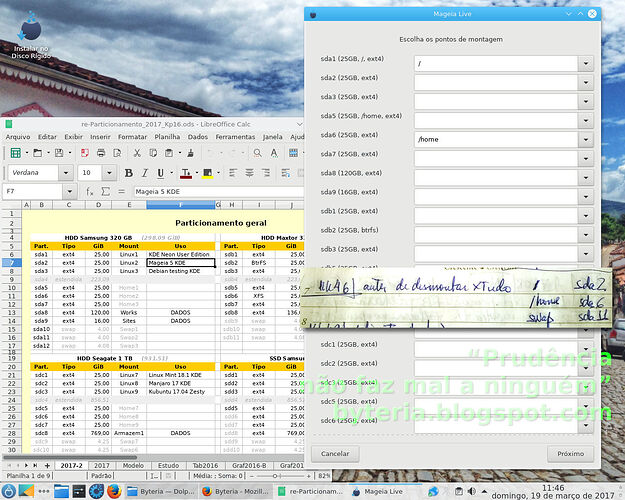Click the Save document icon in Calc
The width and height of the screenshot is (625, 500).
pyautogui.click(x=59, y=153)
